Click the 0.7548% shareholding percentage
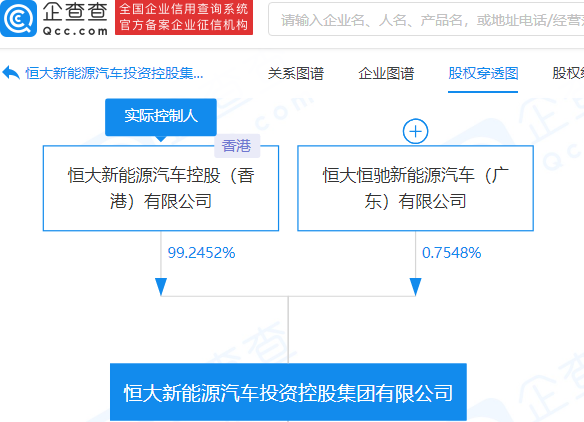Screen dimensions: 584x422 [451, 253]
